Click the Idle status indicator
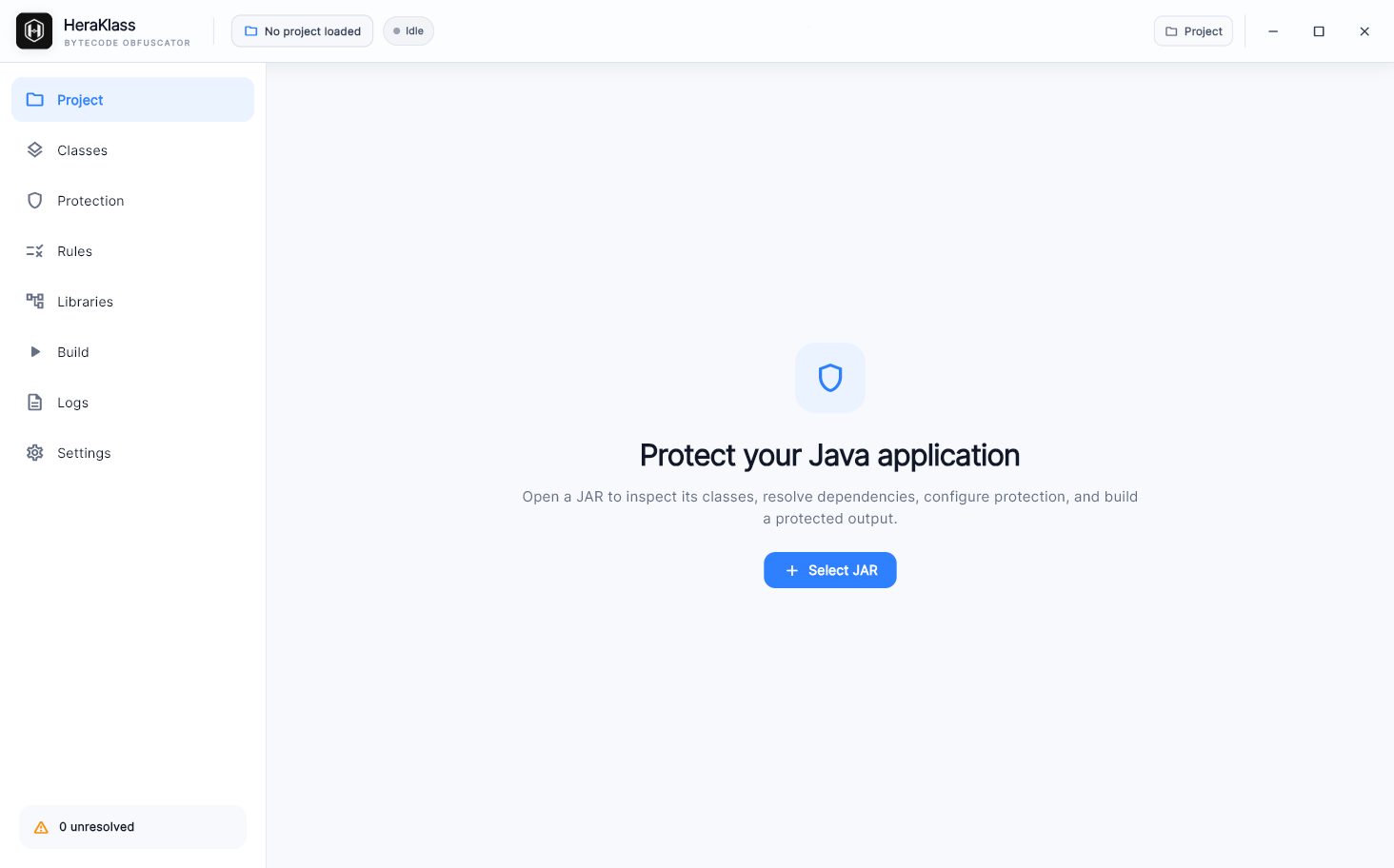This screenshot has height=868, width=1394. click(408, 31)
